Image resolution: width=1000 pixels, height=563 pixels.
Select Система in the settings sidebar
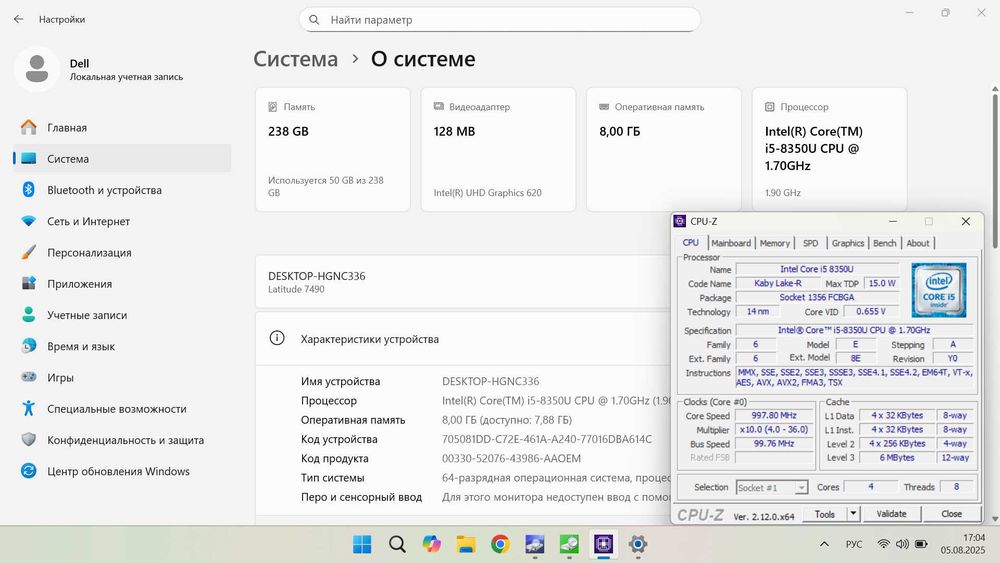[121, 159]
